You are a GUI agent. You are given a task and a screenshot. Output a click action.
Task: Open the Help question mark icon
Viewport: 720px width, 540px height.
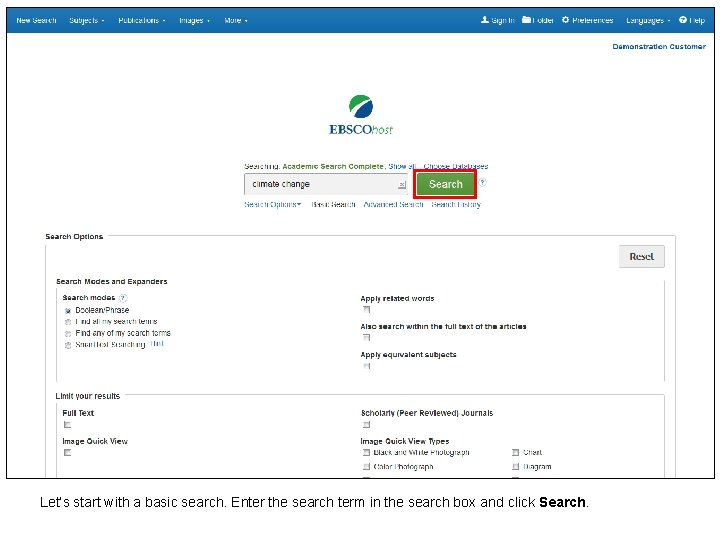683,20
